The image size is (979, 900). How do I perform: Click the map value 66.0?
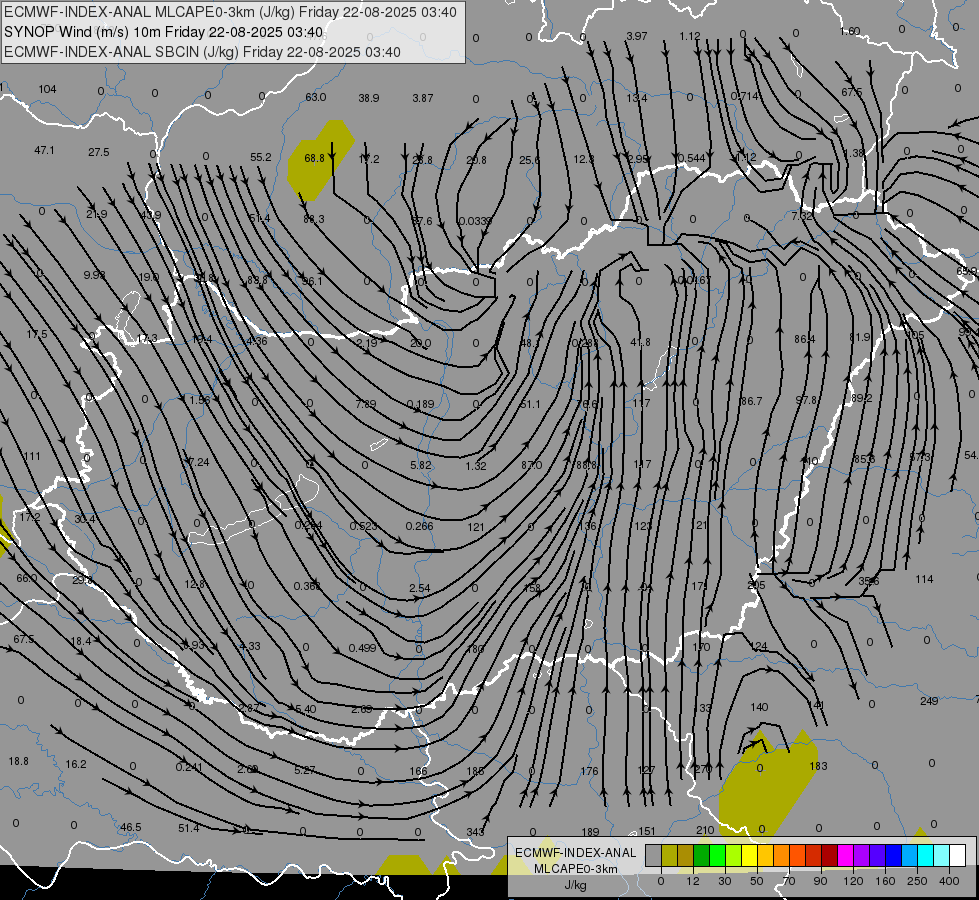(26, 578)
